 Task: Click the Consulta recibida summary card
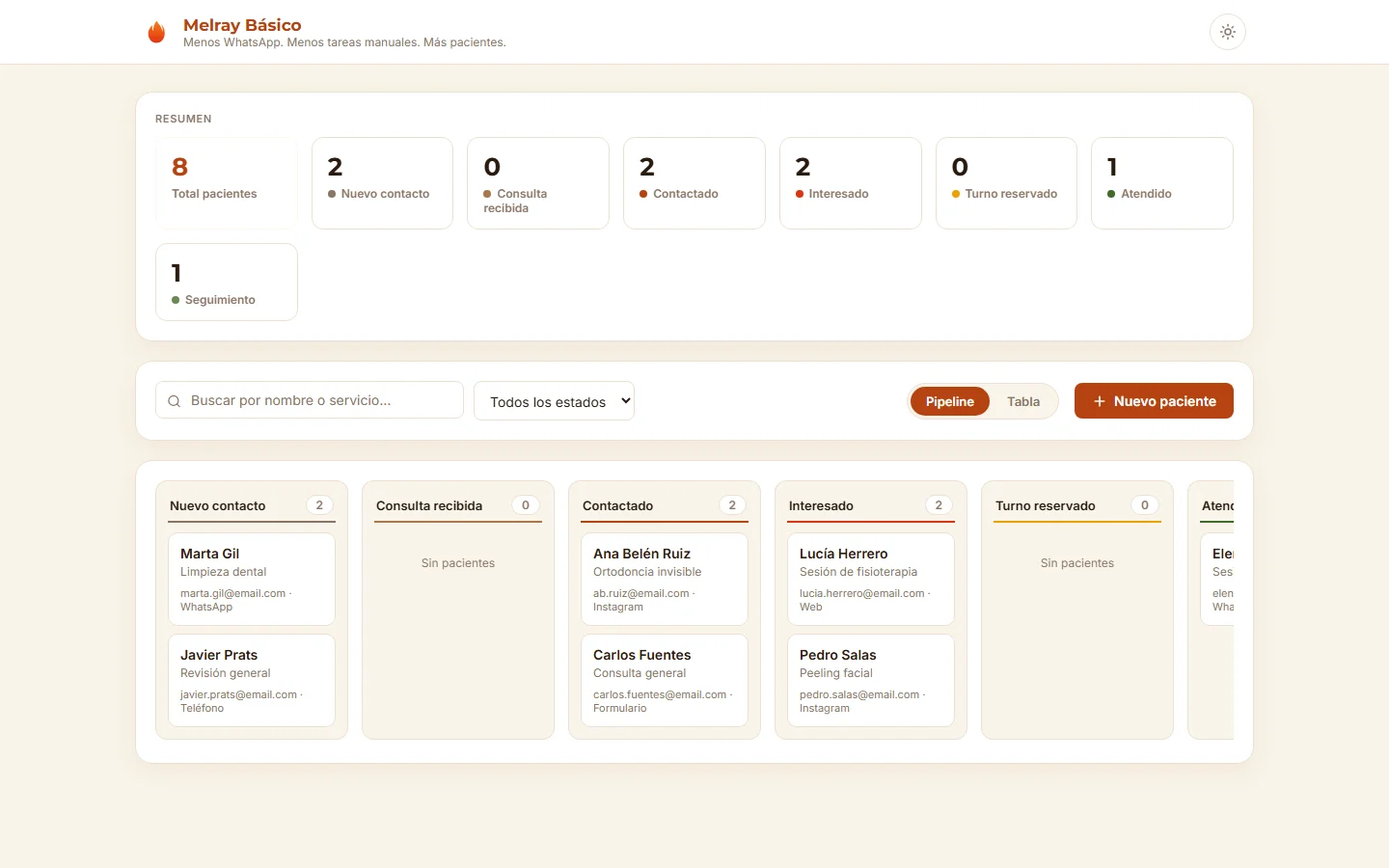coord(538,183)
